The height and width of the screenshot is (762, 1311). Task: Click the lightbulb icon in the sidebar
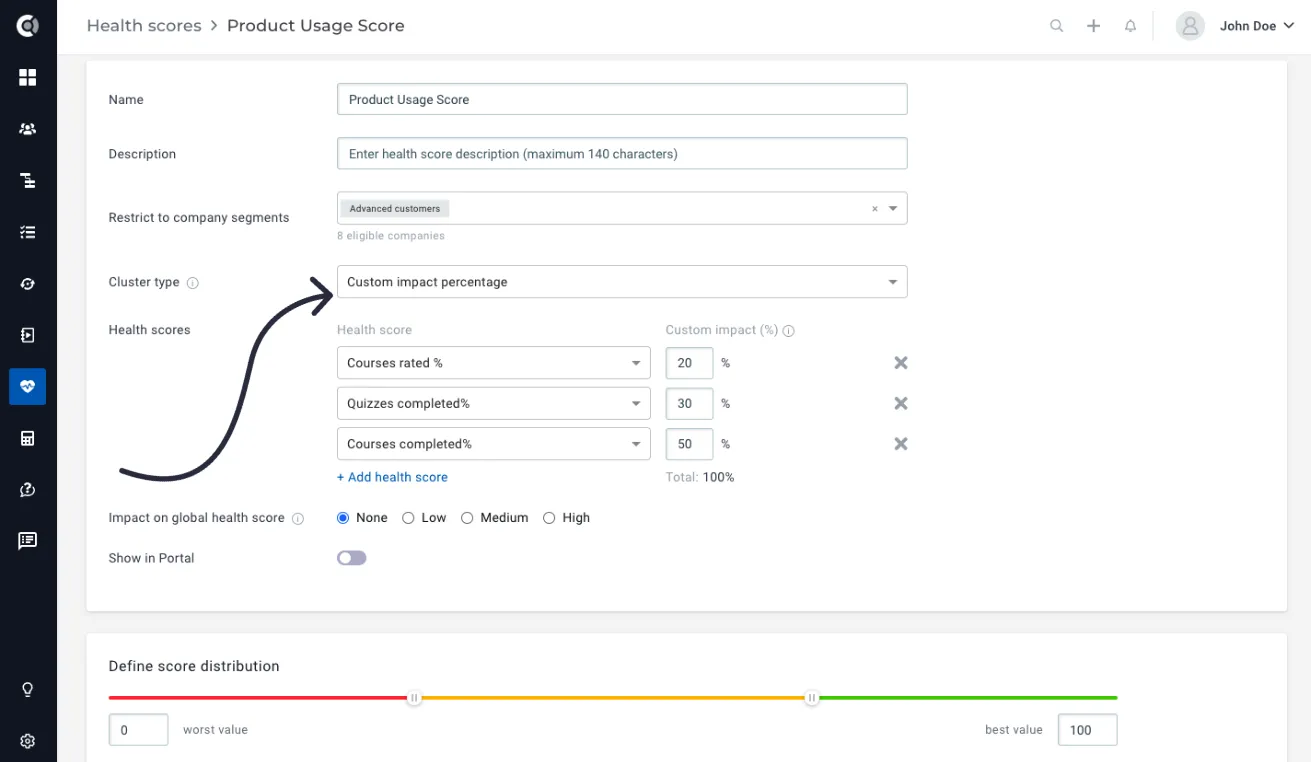click(28, 690)
